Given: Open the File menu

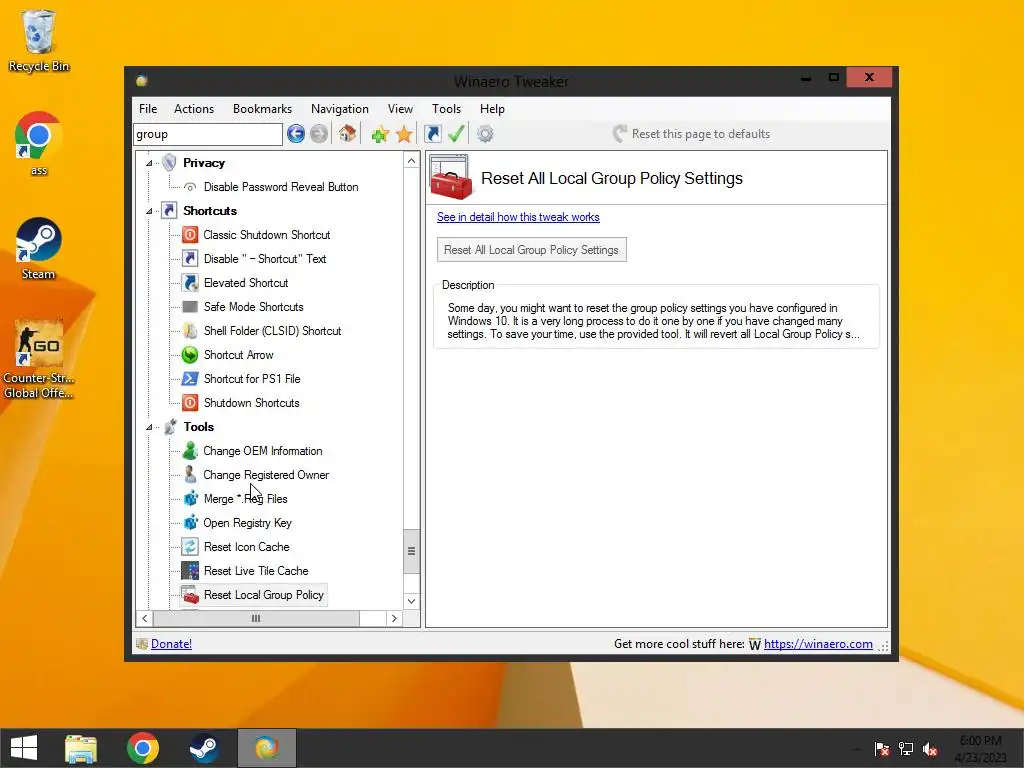Looking at the screenshot, I should pyautogui.click(x=148, y=109).
